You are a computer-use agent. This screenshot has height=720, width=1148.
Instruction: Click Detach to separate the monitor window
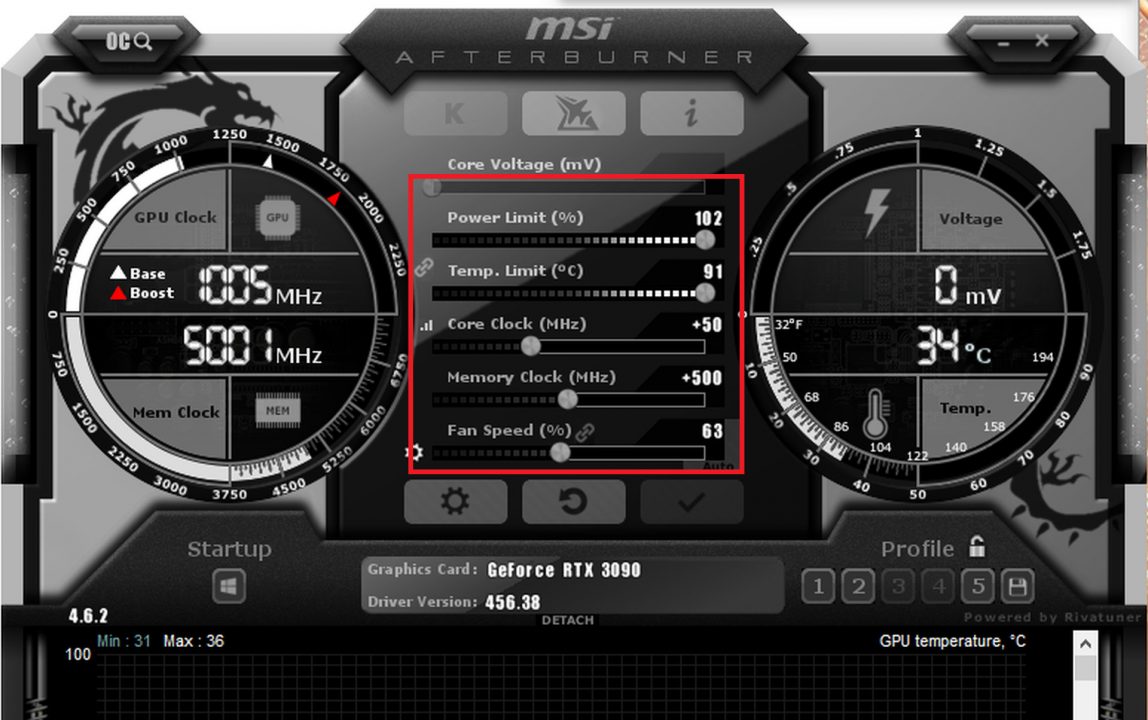568,620
